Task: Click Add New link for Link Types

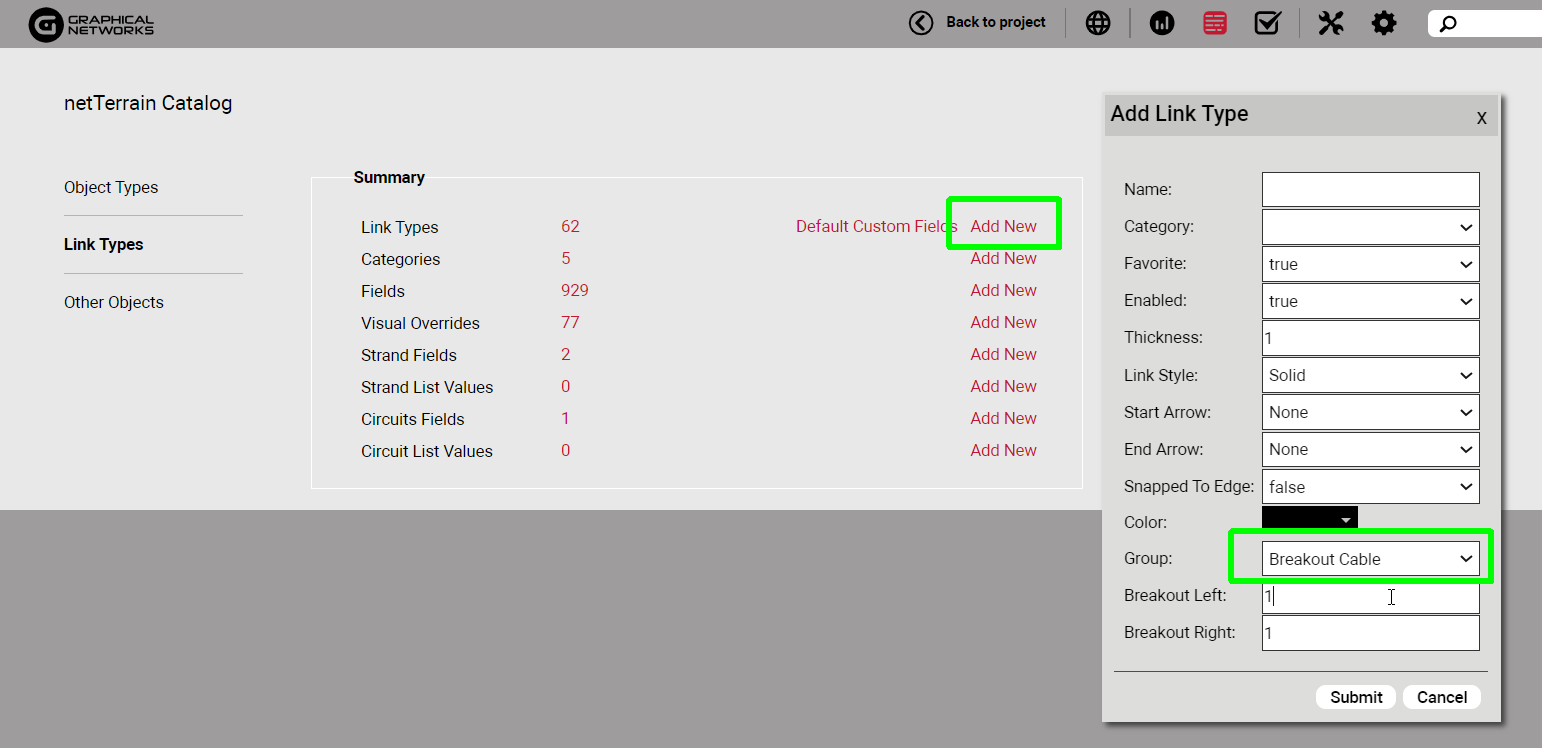Action: [x=1003, y=226]
